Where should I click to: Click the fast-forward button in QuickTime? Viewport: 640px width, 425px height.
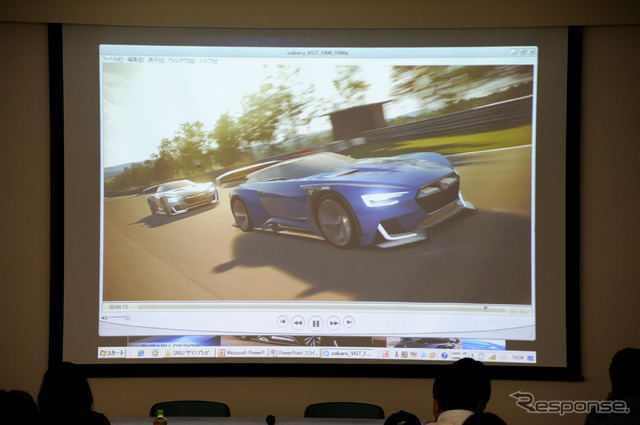[333, 323]
